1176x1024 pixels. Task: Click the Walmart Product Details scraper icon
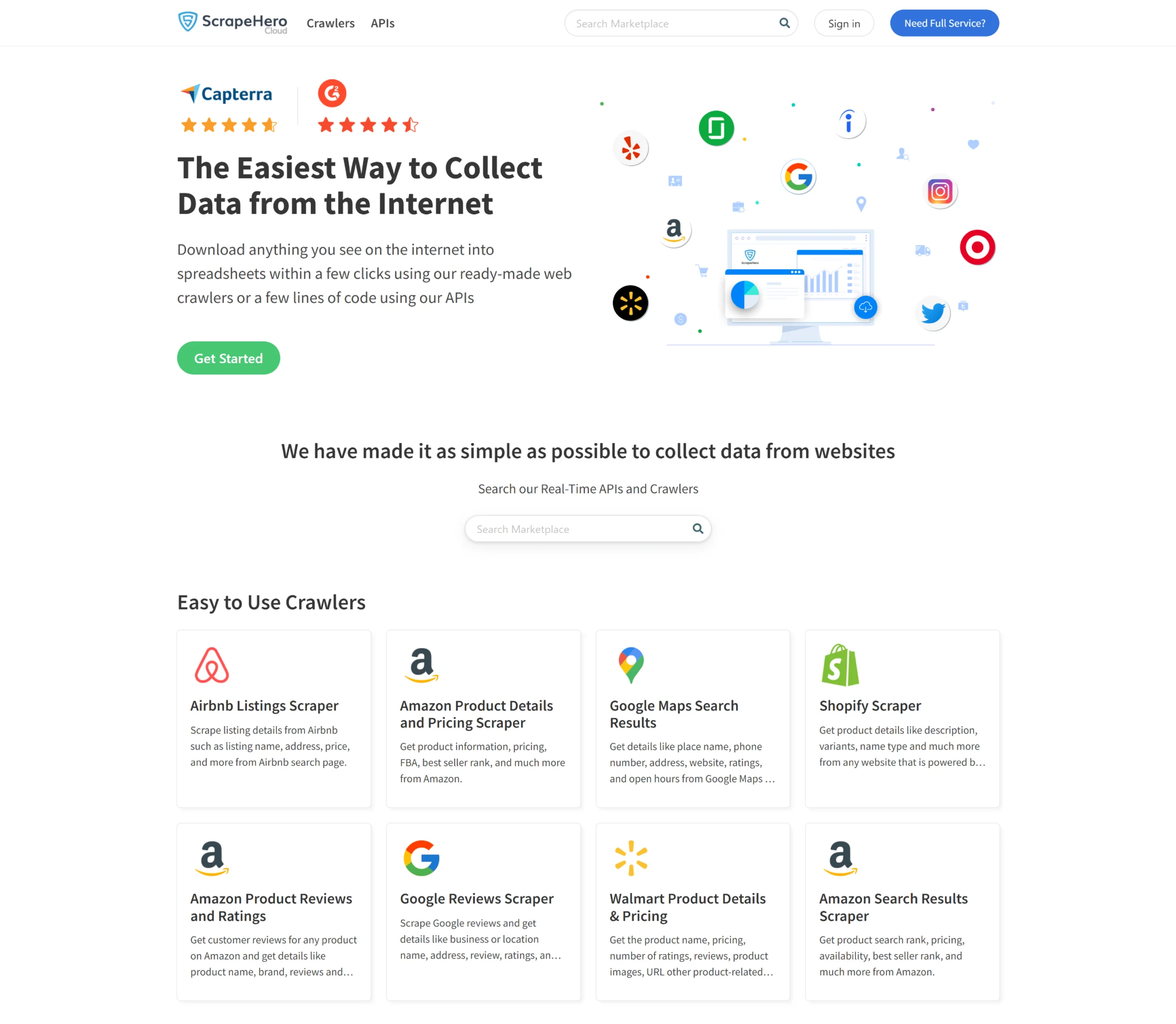629,856
